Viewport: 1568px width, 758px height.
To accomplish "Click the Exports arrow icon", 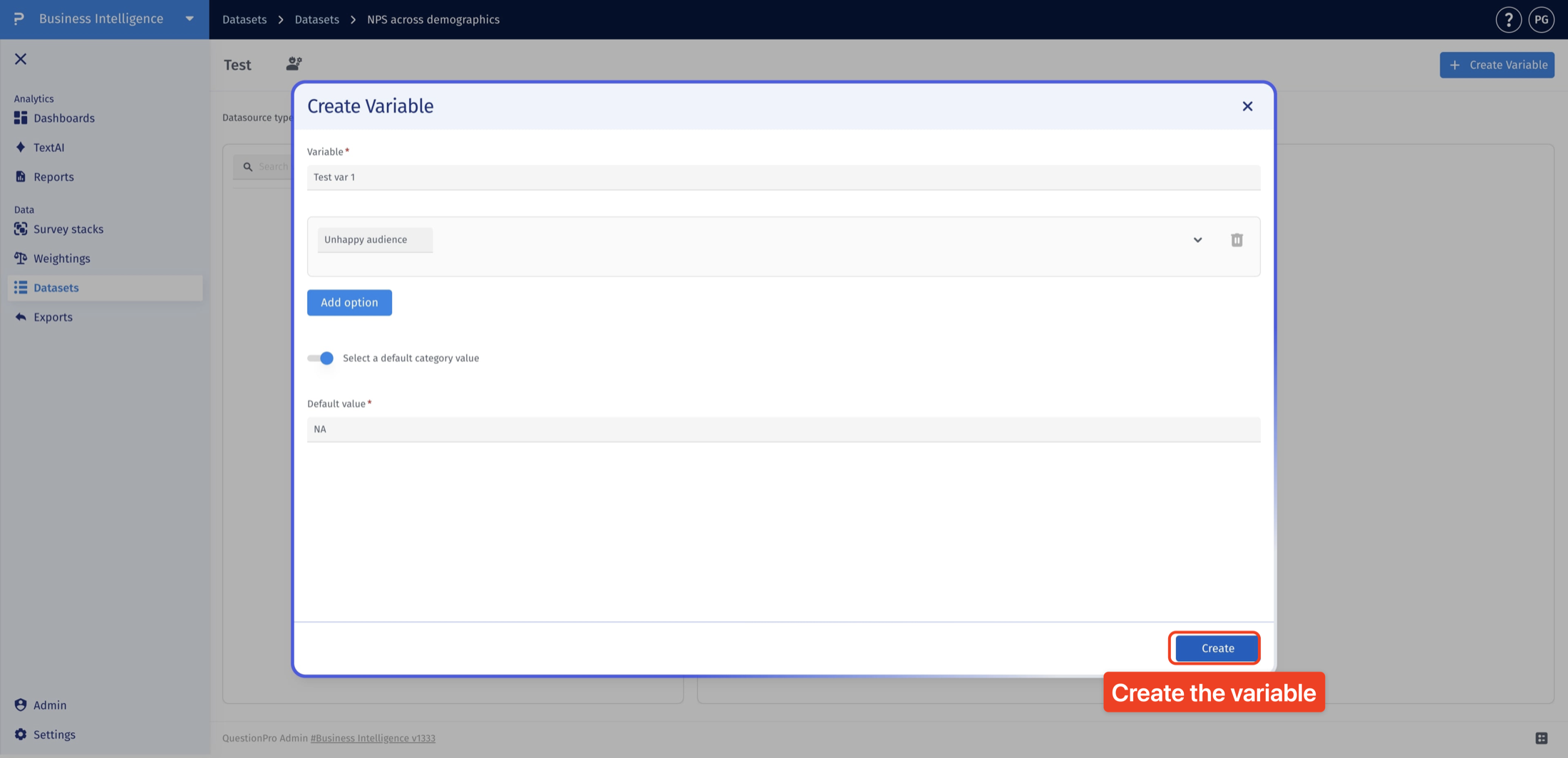I will pyautogui.click(x=21, y=316).
